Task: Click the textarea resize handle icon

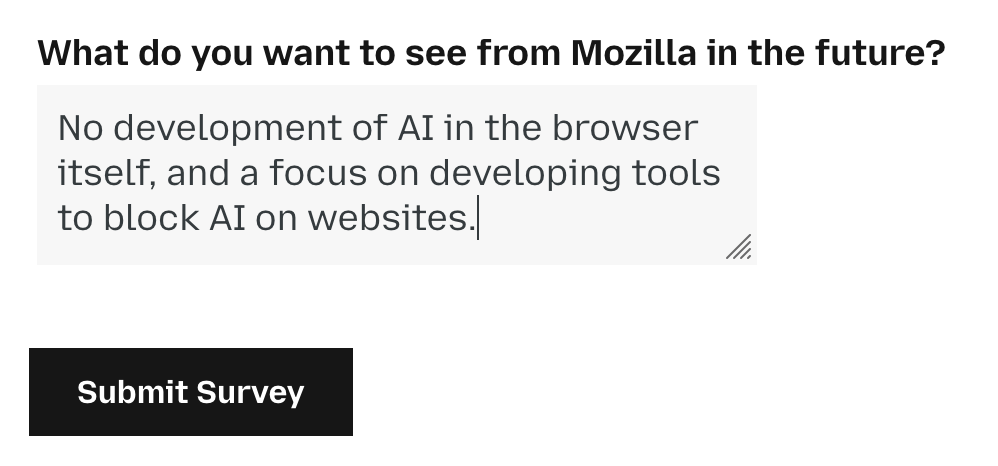Action: (x=739, y=247)
